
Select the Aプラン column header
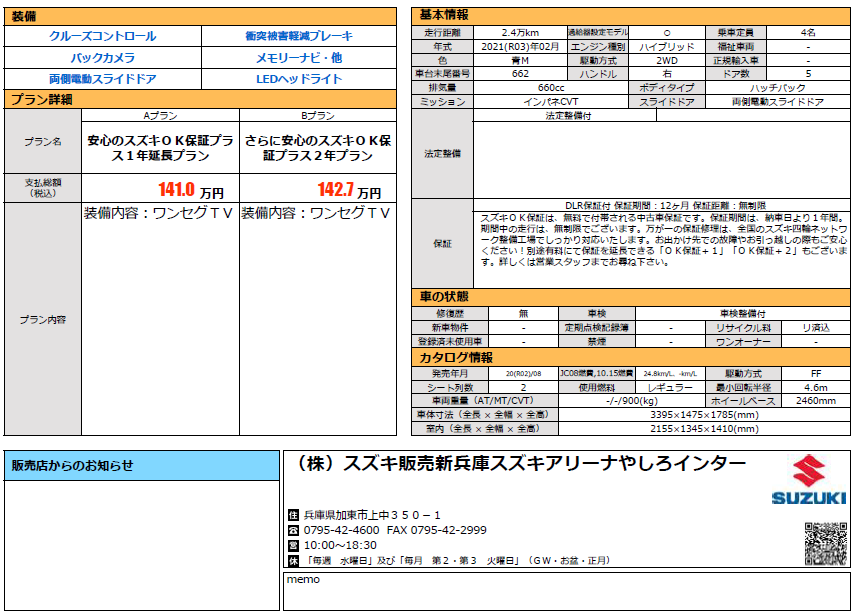tap(160, 115)
